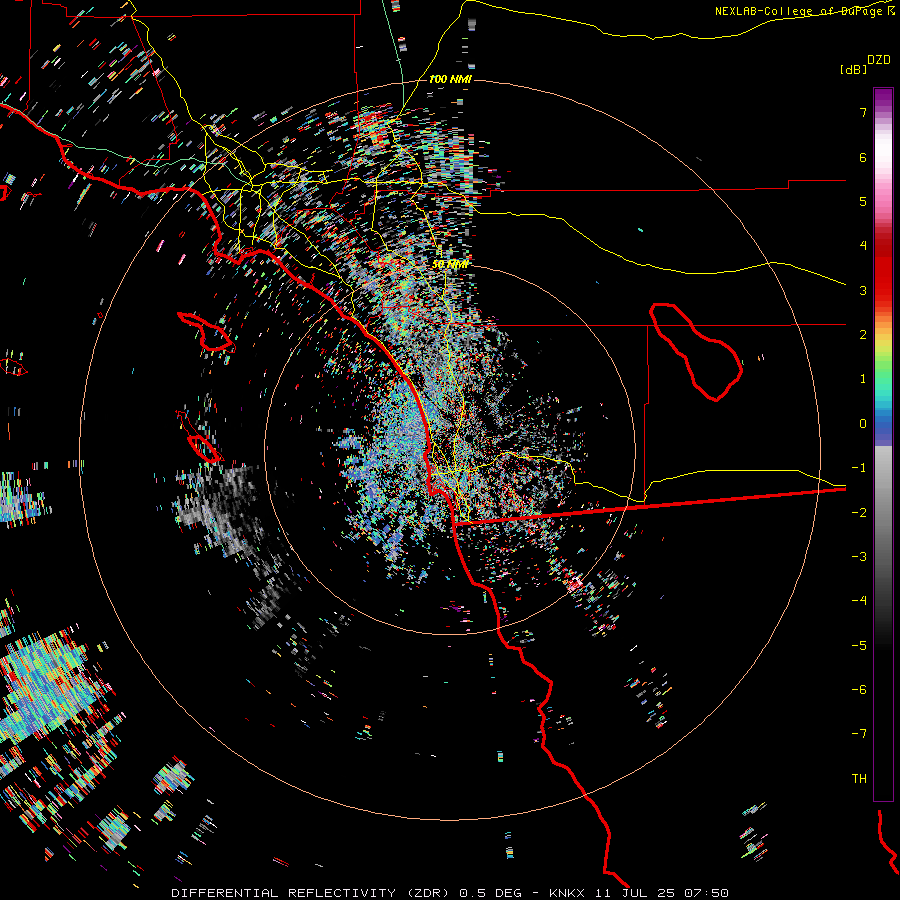
Task: Click the "100 NMI" range ring label
Action: pos(451,79)
